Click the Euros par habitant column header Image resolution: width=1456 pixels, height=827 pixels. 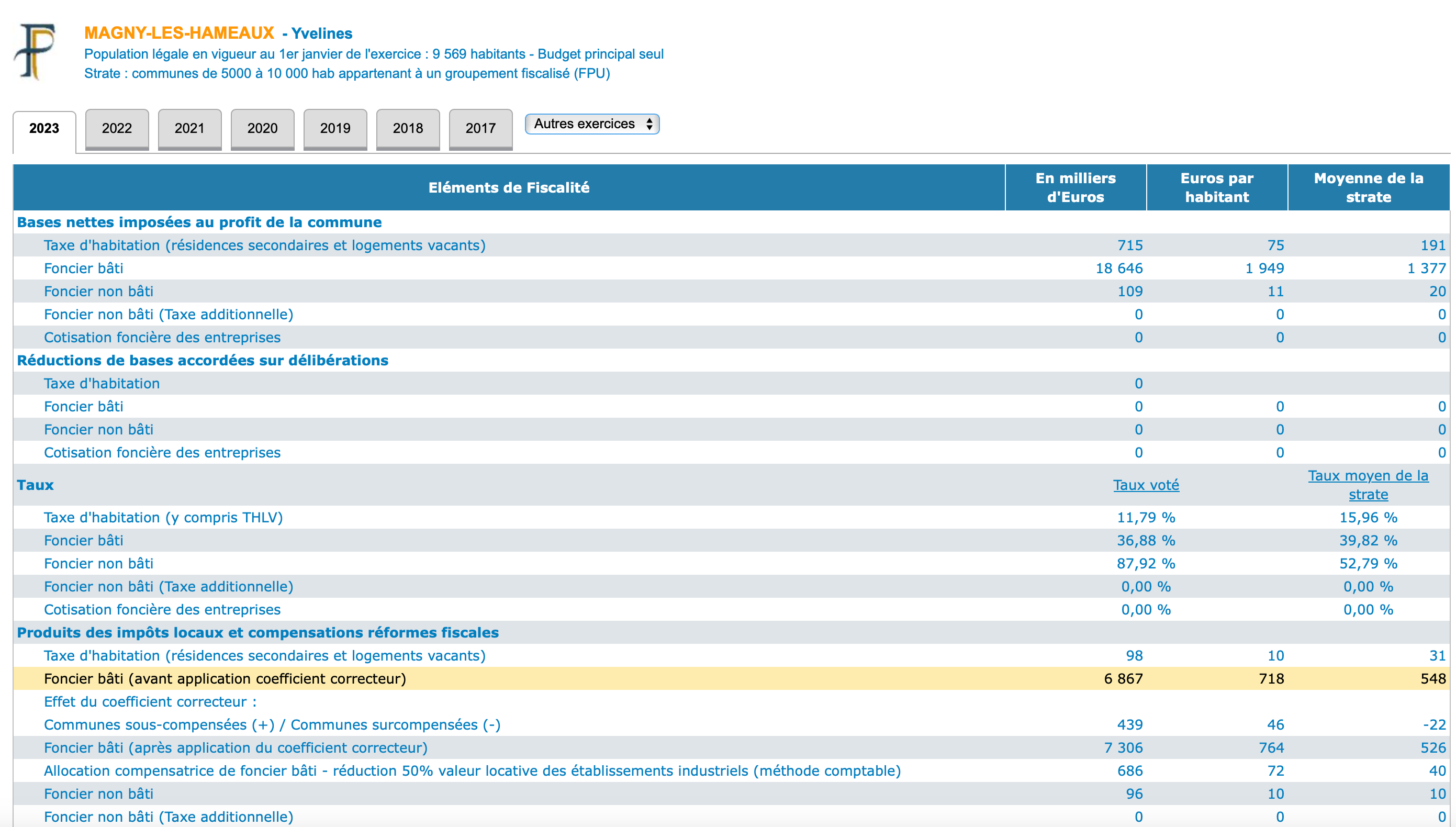pyautogui.click(x=1216, y=187)
